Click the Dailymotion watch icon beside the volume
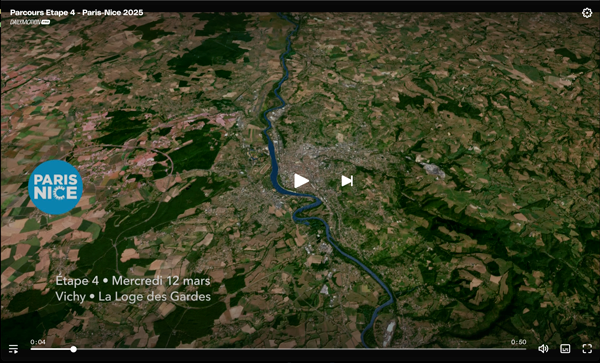Viewport: 600px width, 363px height. pyautogui.click(x=565, y=348)
